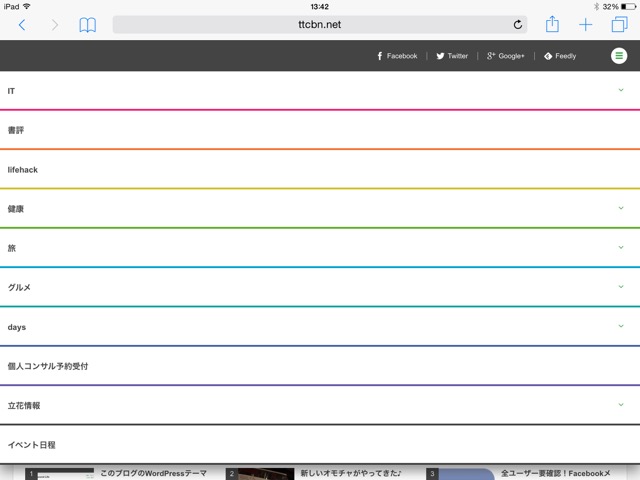The width and height of the screenshot is (640, 480).
Task: Expand the グルメ category chevron
Action: tap(620, 287)
